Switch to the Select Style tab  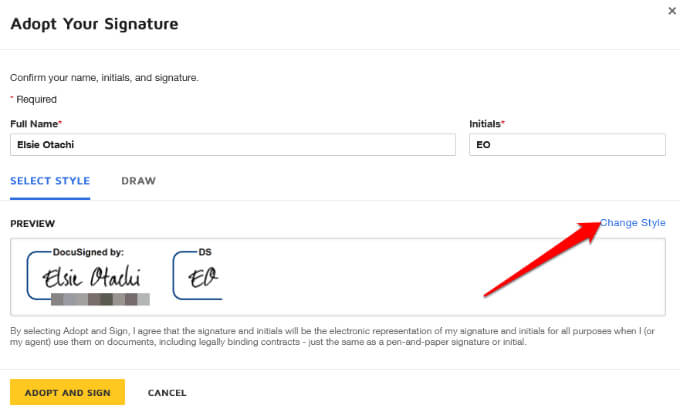pyautogui.click(x=50, y=181)
